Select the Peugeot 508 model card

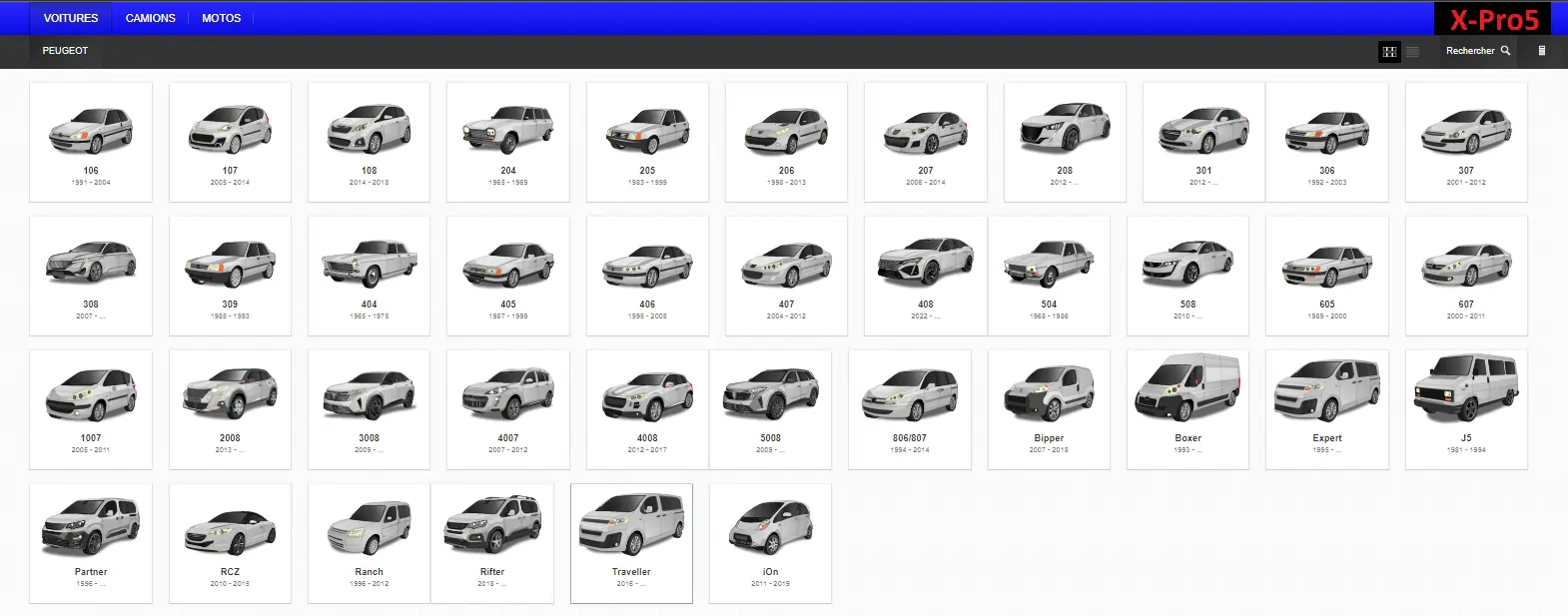tap(1187, 276)
